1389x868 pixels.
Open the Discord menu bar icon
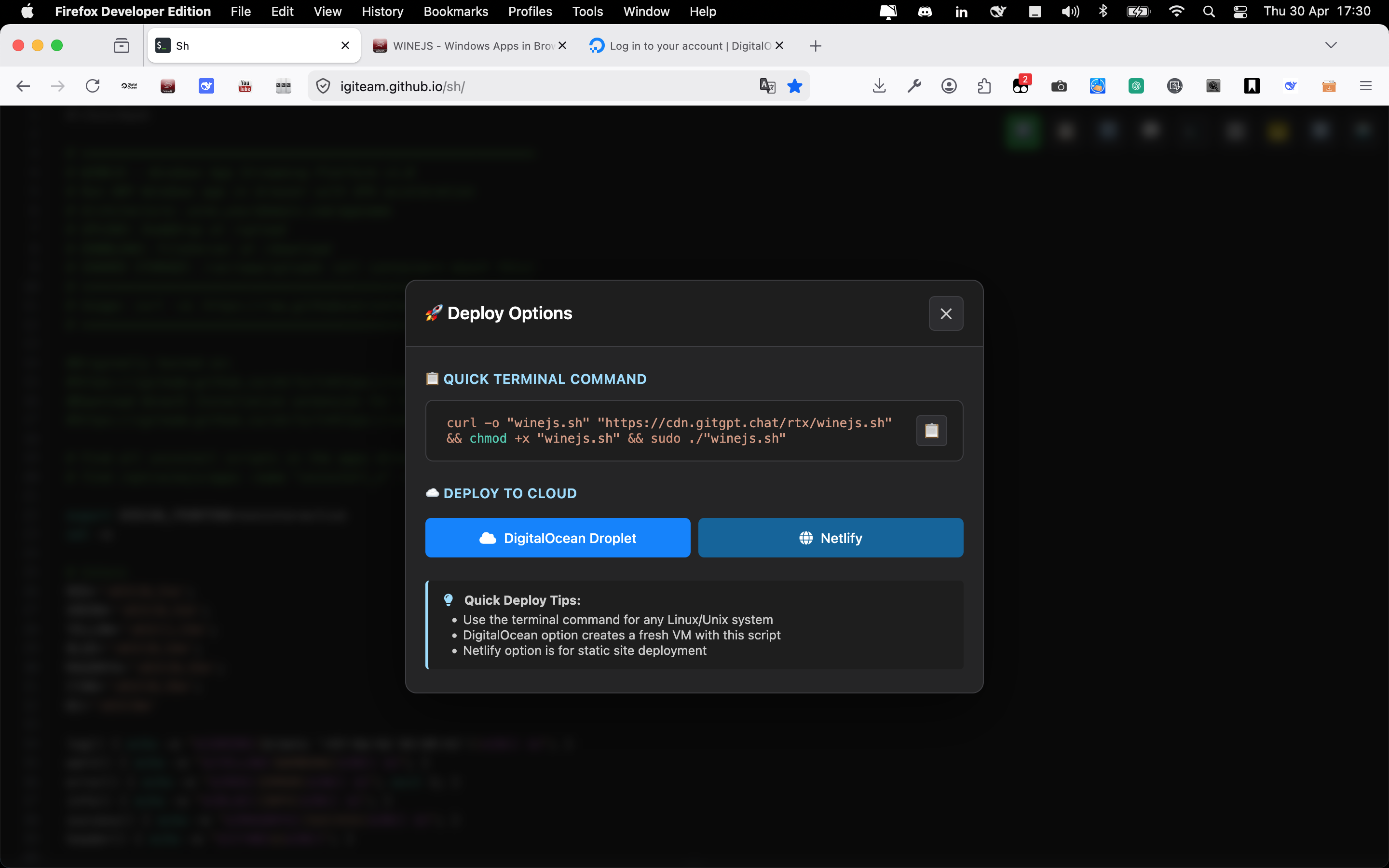pyautogui.click(x=925, y=12)
